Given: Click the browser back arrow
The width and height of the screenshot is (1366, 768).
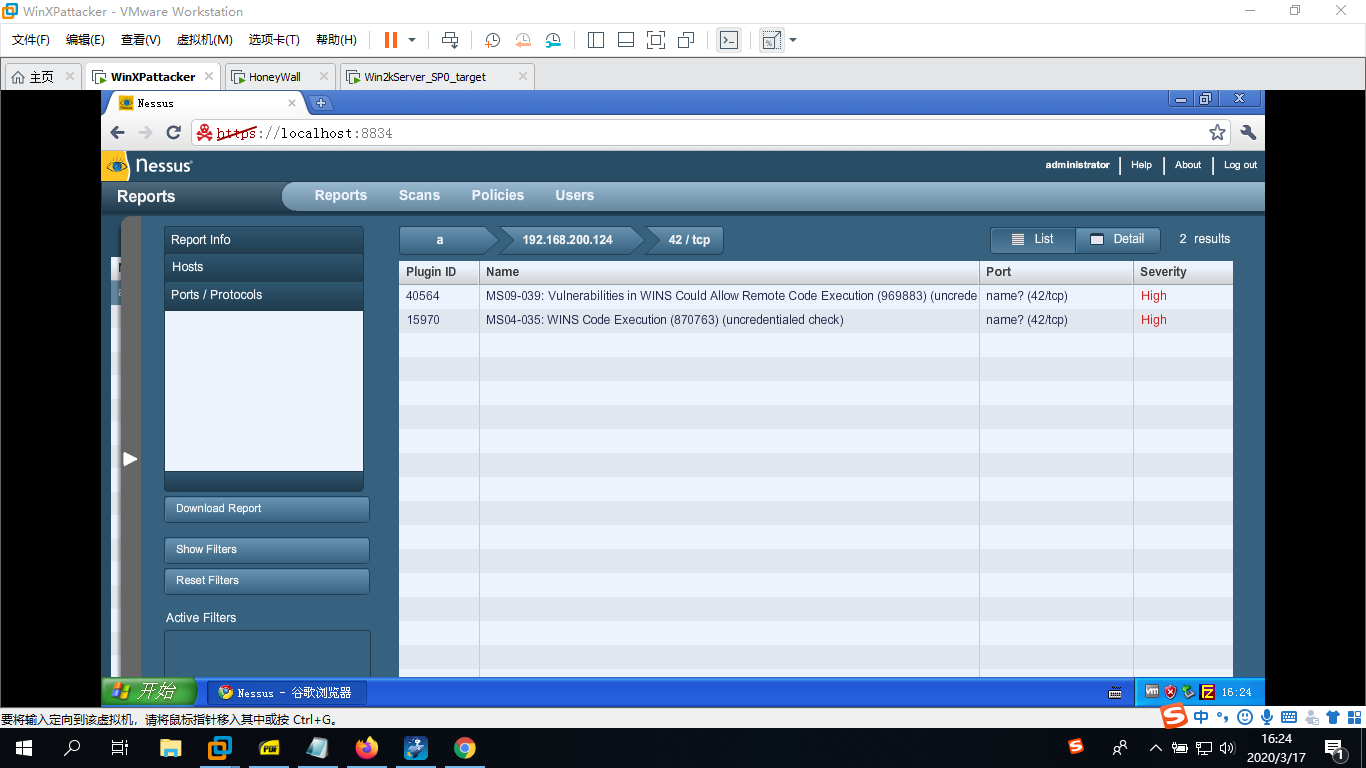Looking at the screenshot, I should coord(118,132).
